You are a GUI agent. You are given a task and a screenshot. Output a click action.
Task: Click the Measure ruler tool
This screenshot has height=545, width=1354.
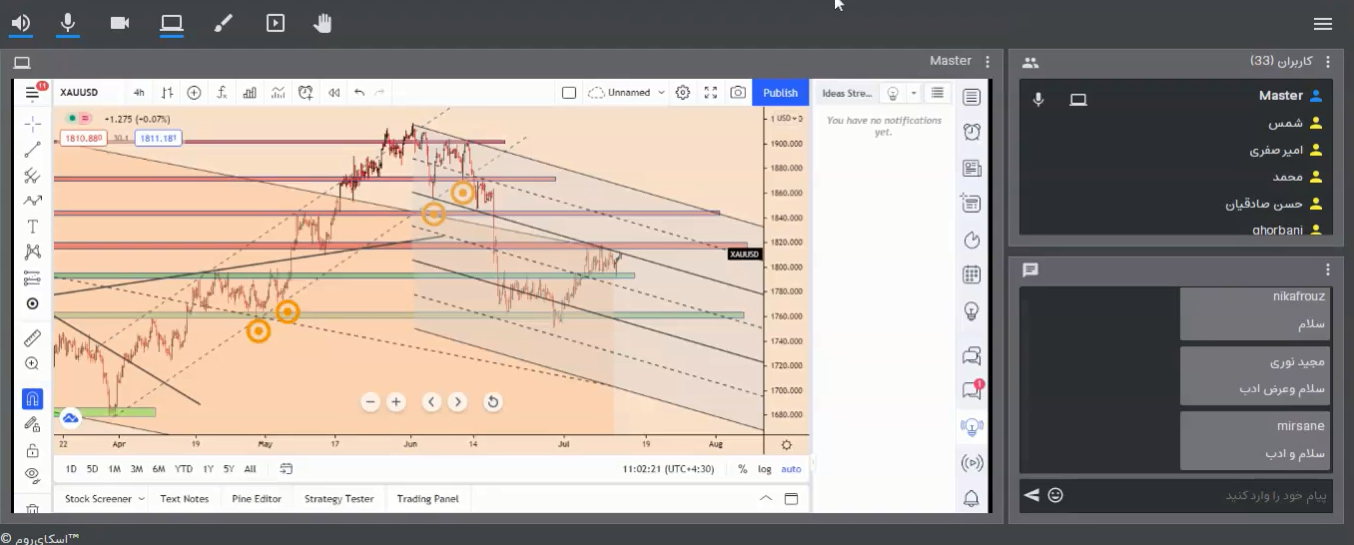pos(32,338)
